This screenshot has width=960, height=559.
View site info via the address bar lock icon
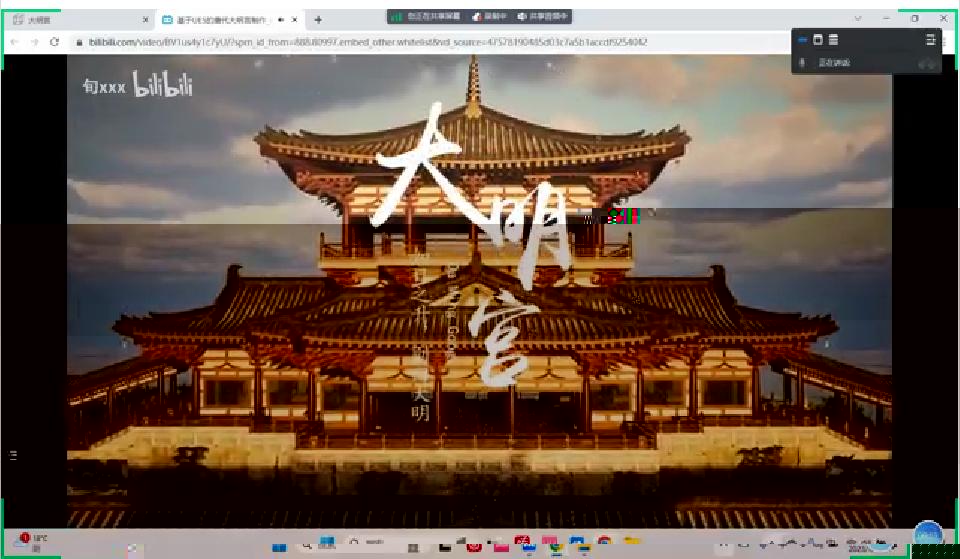coord(79,42)
